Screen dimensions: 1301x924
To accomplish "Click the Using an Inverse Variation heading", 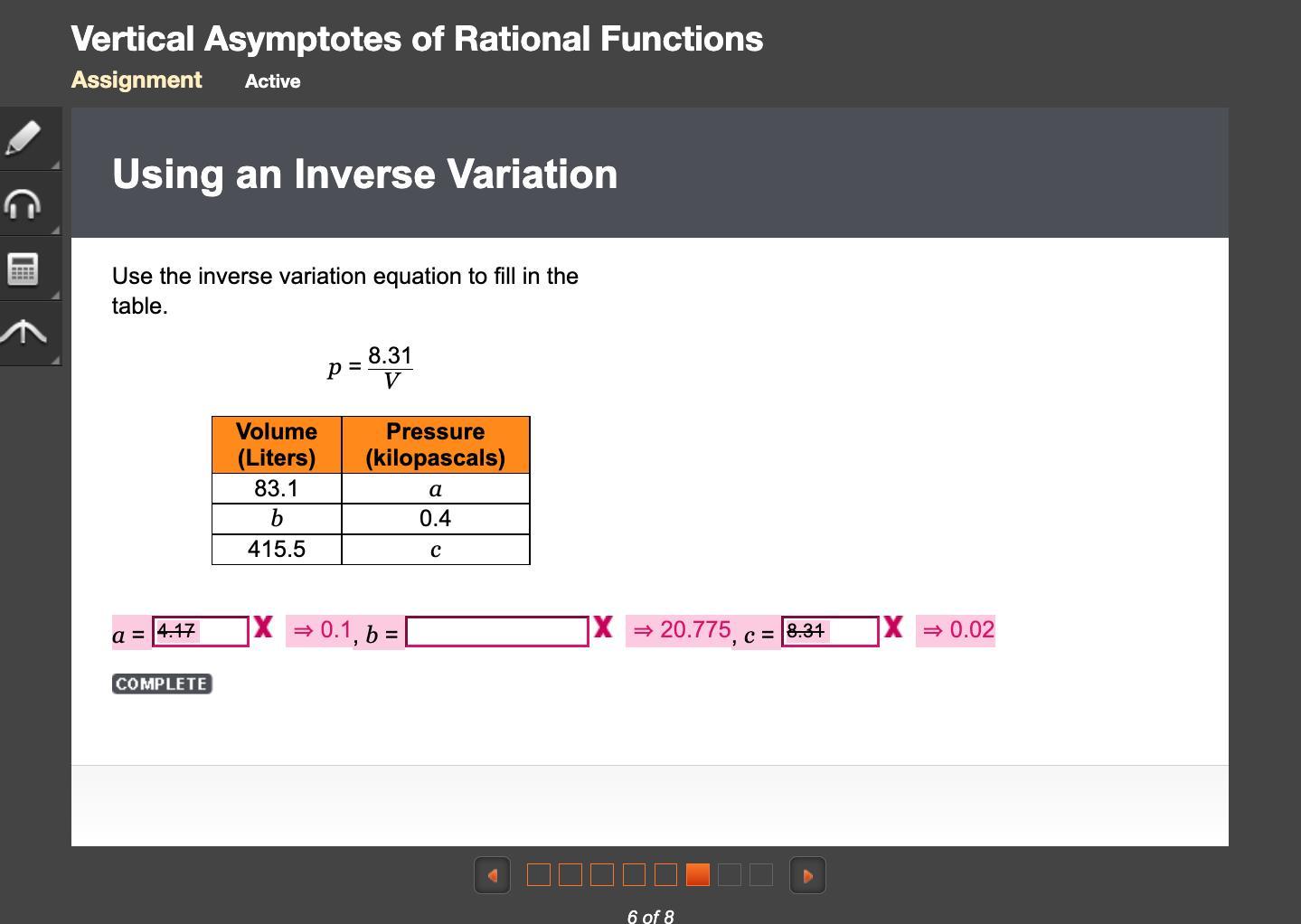I will coord(365,174).
